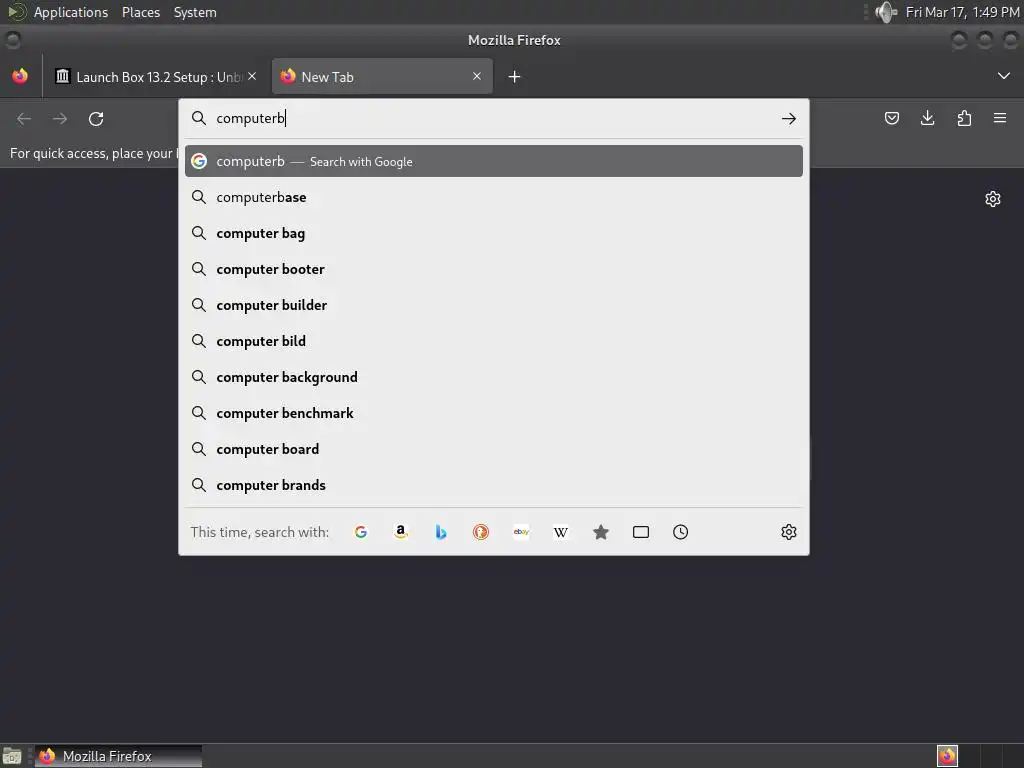Screen dimensions: 1024x768
Task: Select the New Tab tab
Action: point(382,77)
